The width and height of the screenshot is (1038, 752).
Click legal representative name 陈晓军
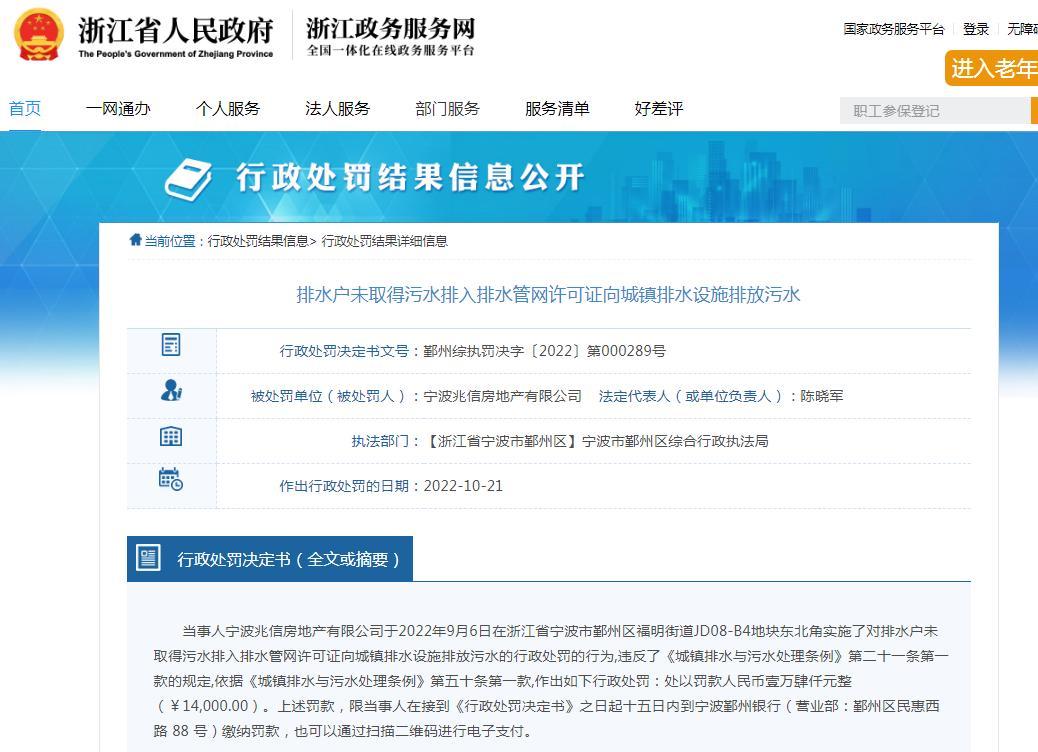point(822,396)
